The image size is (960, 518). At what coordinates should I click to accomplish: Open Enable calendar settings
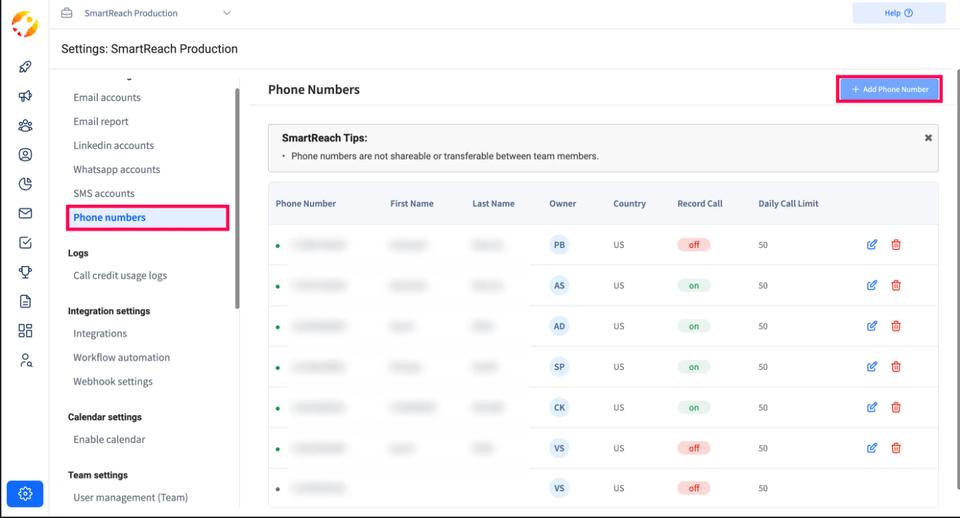[110, 439]
